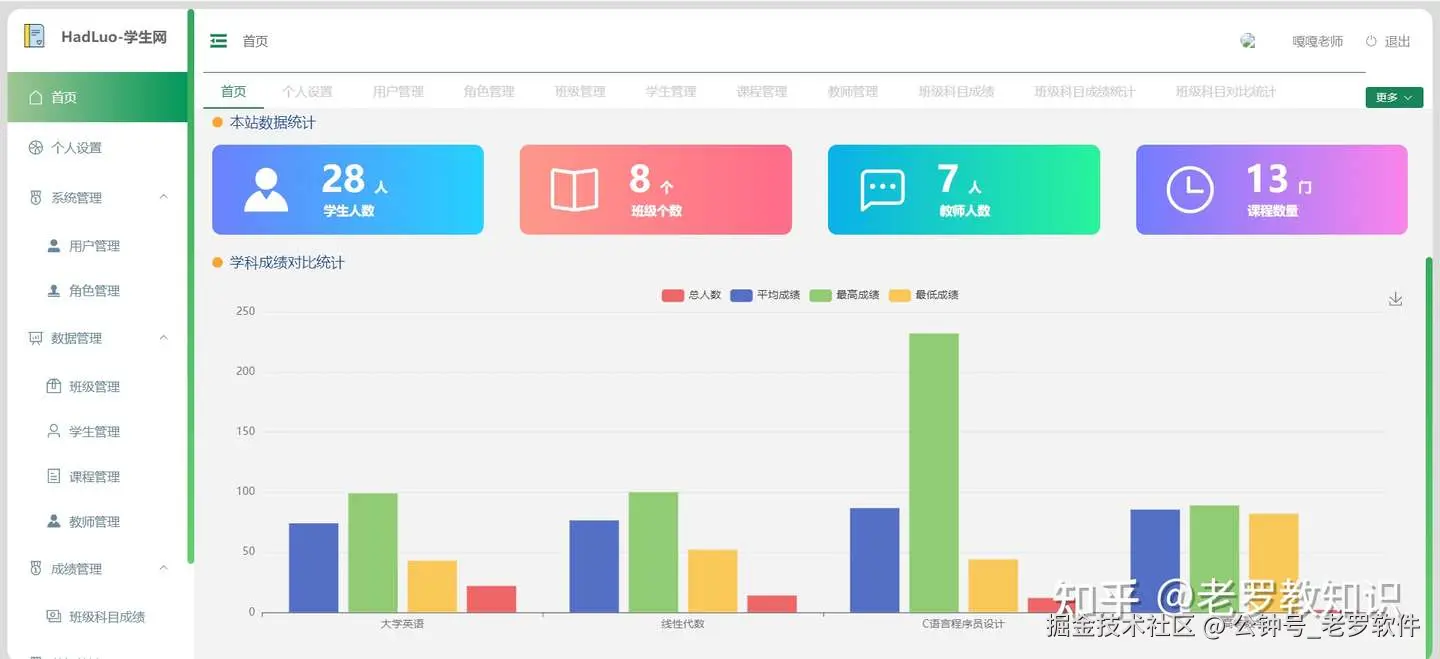Toggle 总人数 series in chart legend
1440x659 pixels.
pos(691,295)
